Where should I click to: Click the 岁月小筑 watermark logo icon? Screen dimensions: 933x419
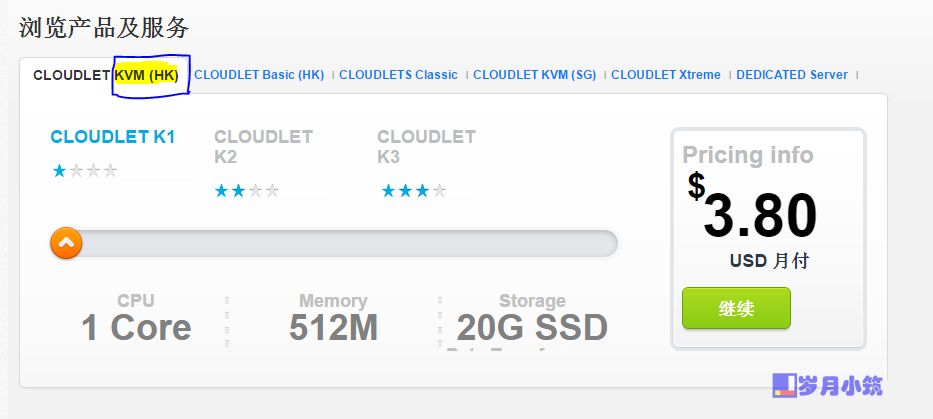point(784,385)
